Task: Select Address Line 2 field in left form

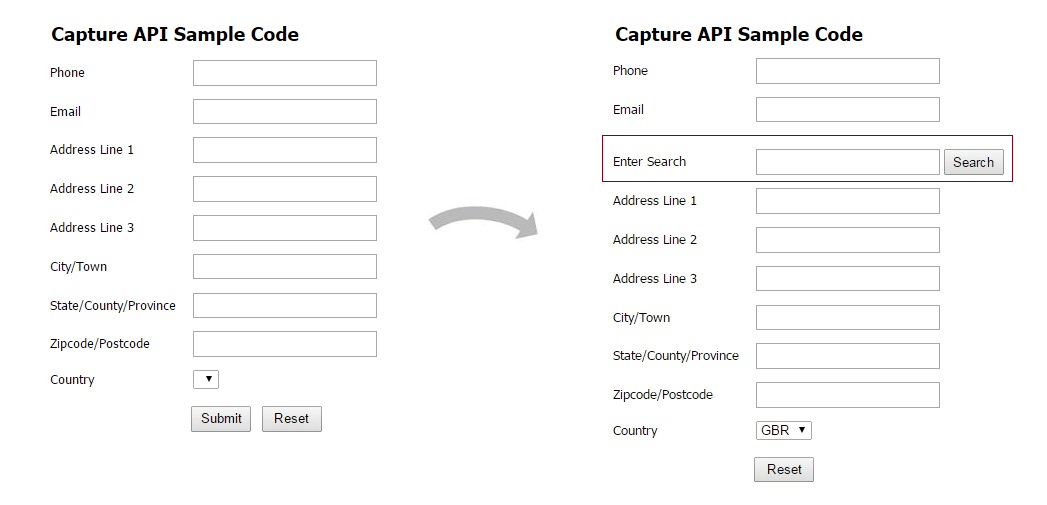Action: tap(284, 189)
